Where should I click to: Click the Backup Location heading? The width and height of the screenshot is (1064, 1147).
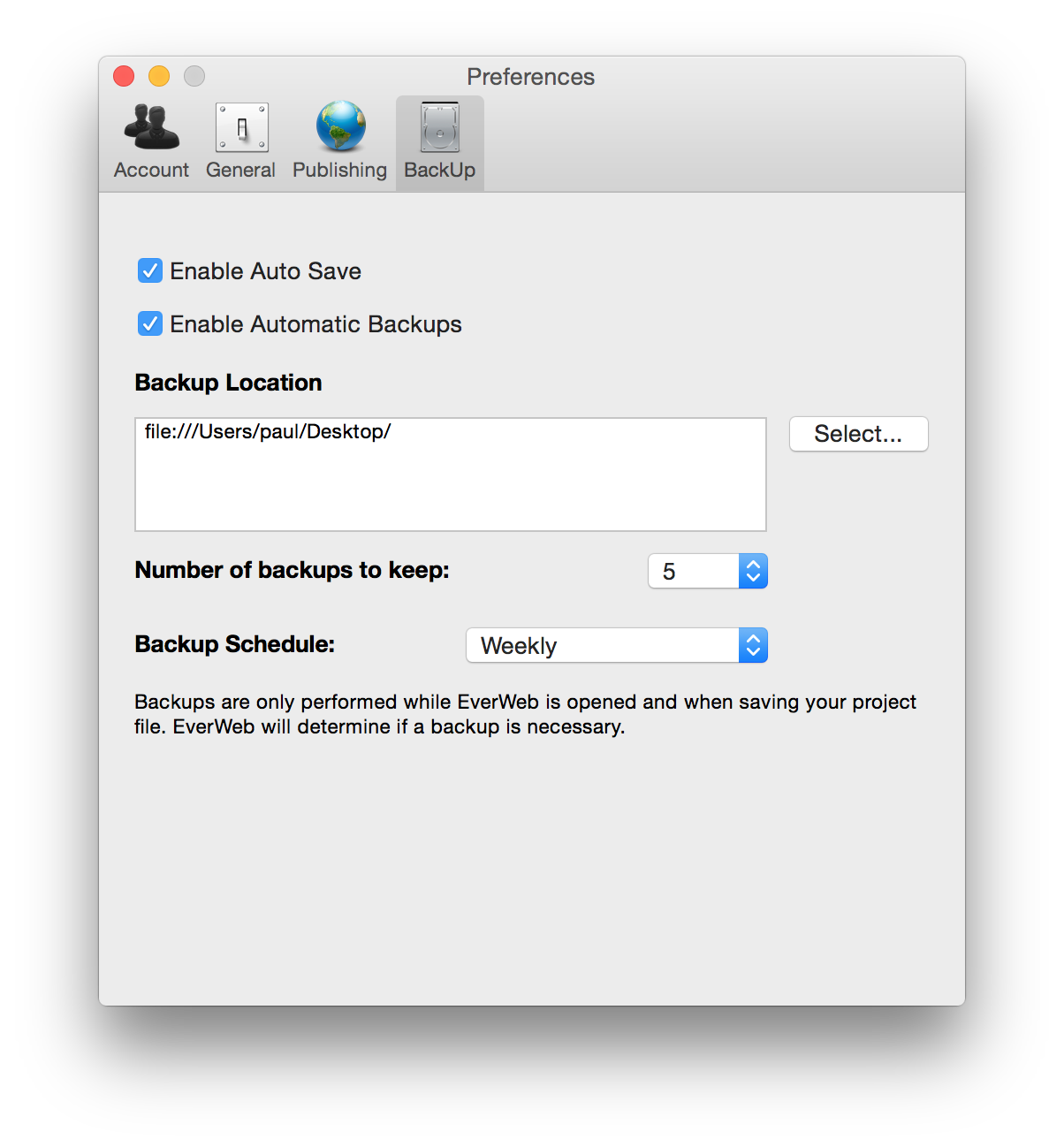tap(228, 383)
